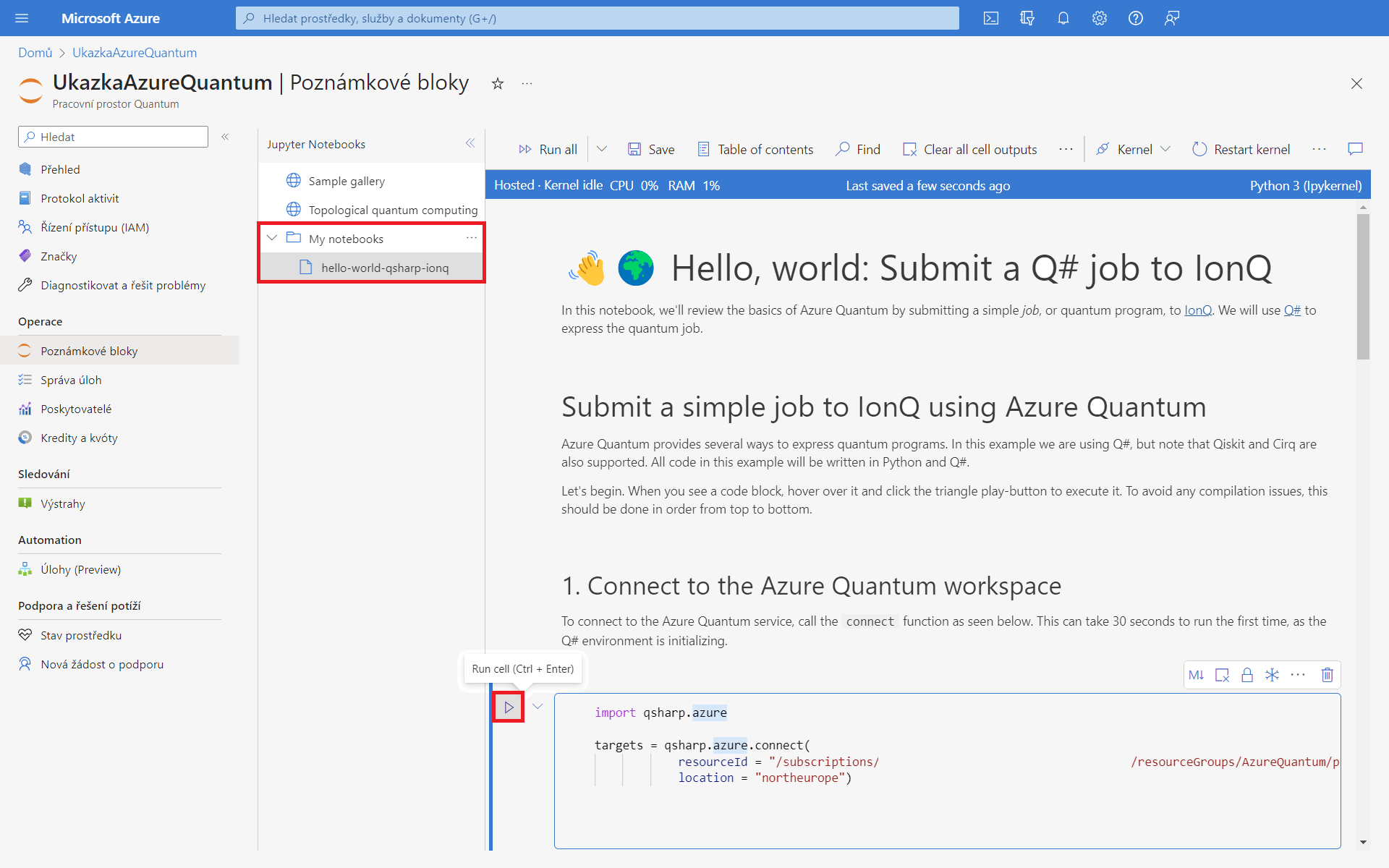Favorite the workspace with star icon

[x=498, y=84]
